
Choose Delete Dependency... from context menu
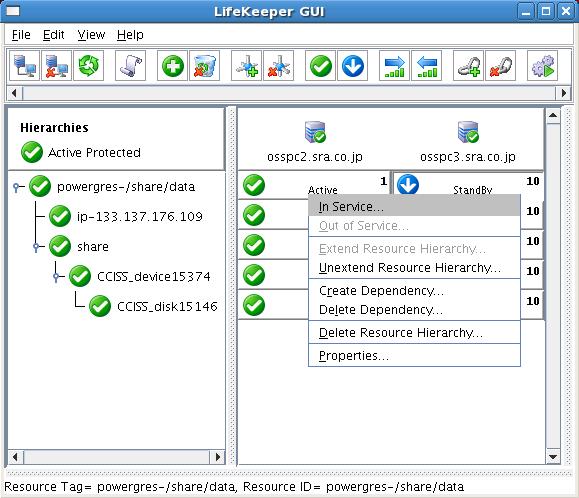click(x=414, y=309)
